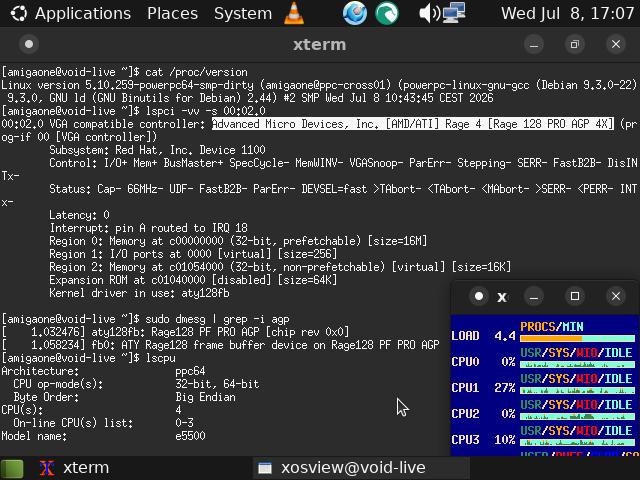Open the System menu

point(243,13)
